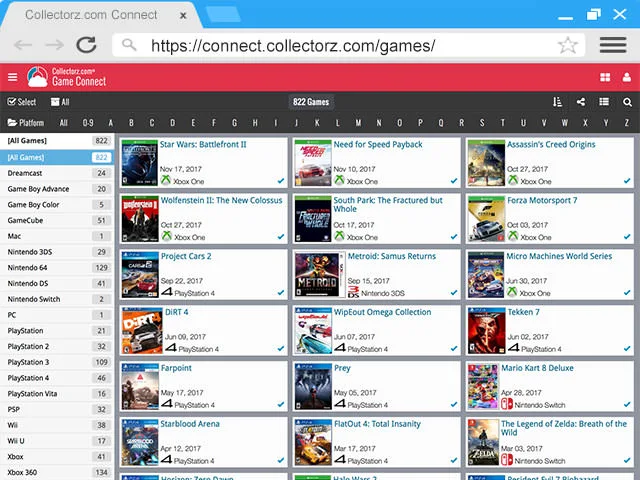Viewport: 640px width, 480px height.
Task: Open the Starblood Arena cover thumbnail
Action: pos(140,442)
